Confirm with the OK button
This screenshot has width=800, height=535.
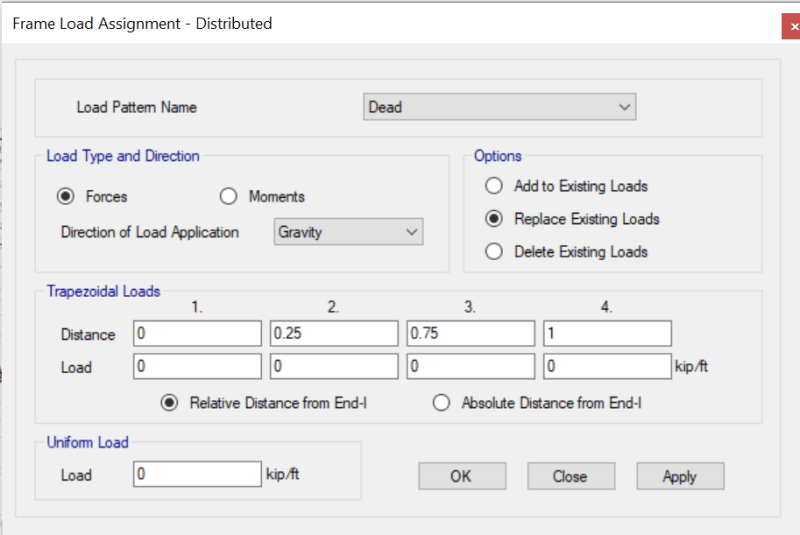[462, 476]
